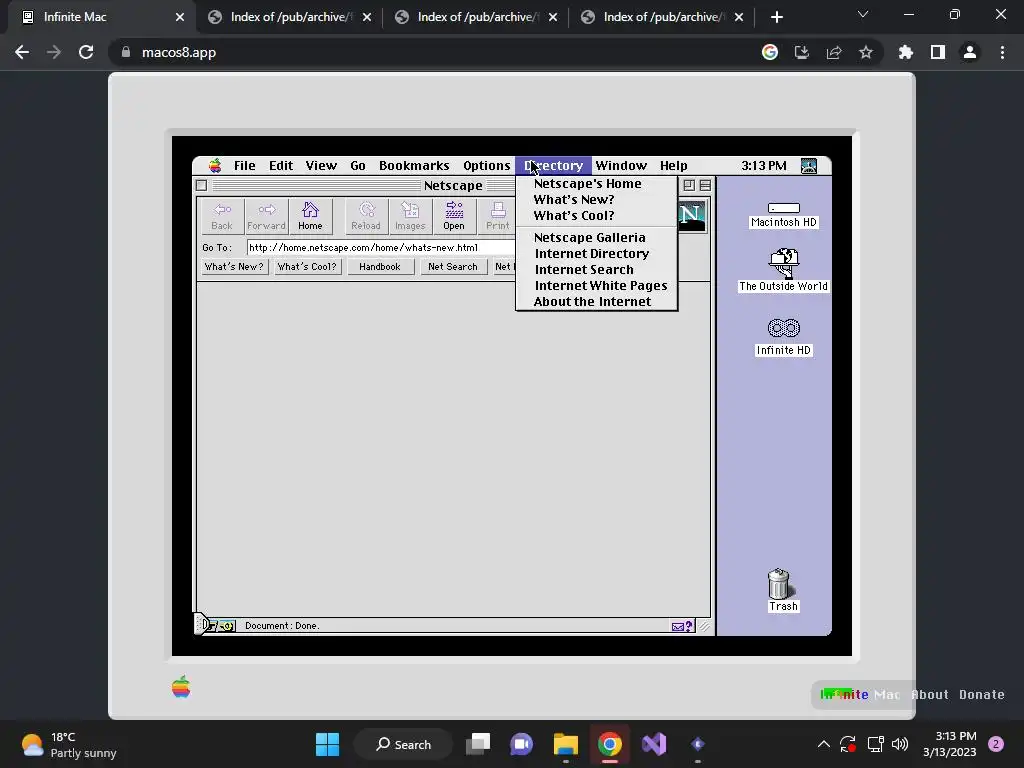Click the Print toolbar icon
This screenshot has width=1024, height=768.
(498, 216)
